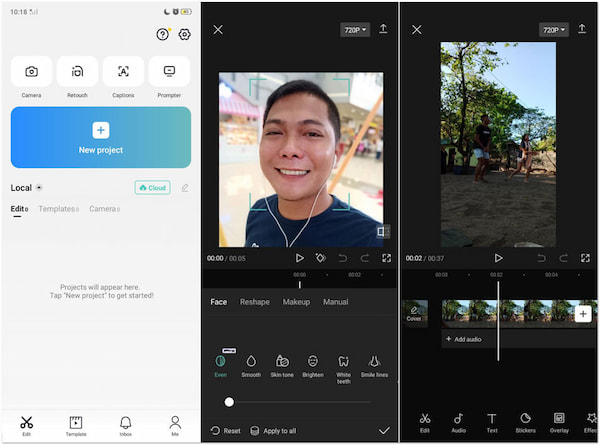Image resolution: width=600 pixels, height=445 pixels.
Task: Open 720P dropdown in retouch editor
Action: (355, 30)
